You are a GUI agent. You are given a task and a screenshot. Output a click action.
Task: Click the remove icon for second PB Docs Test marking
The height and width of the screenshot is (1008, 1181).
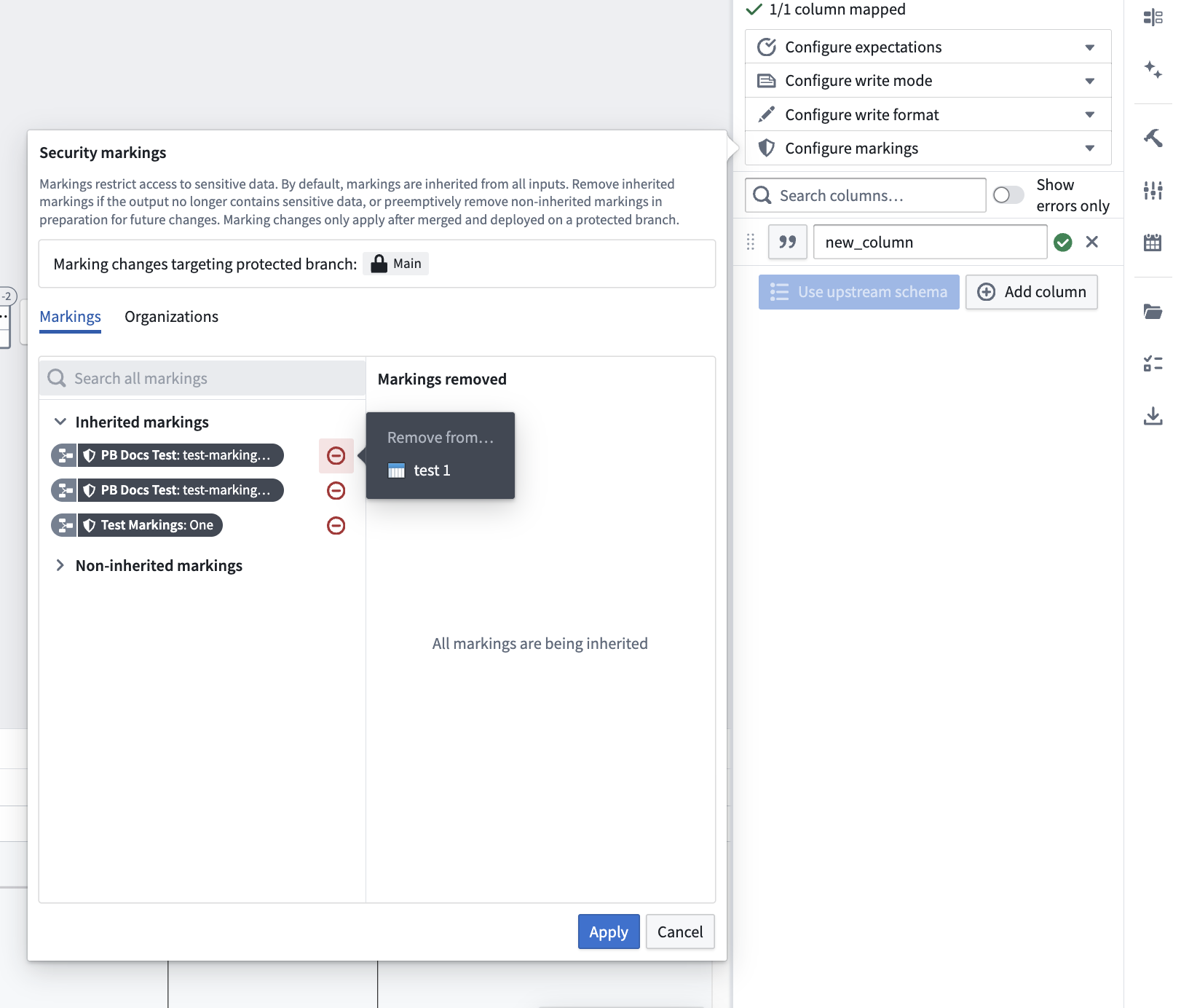336,491
